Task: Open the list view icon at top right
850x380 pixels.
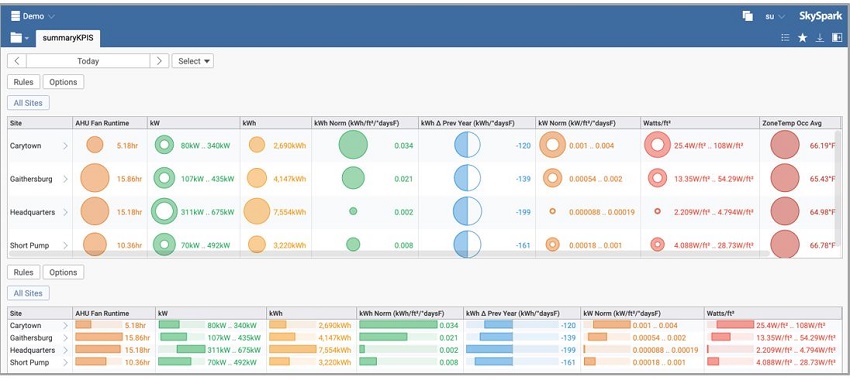Action: click(785, 37)
